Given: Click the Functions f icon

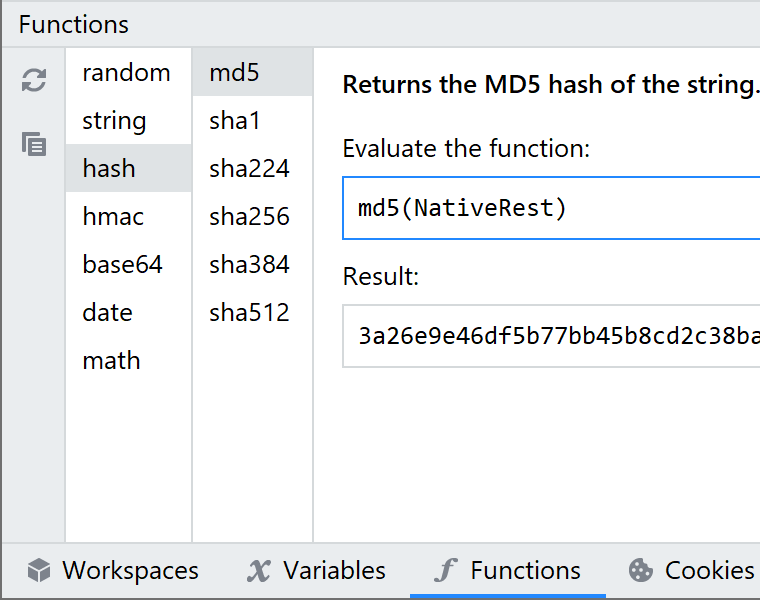Looking at the screenshot, I should [x=445, y=571].
